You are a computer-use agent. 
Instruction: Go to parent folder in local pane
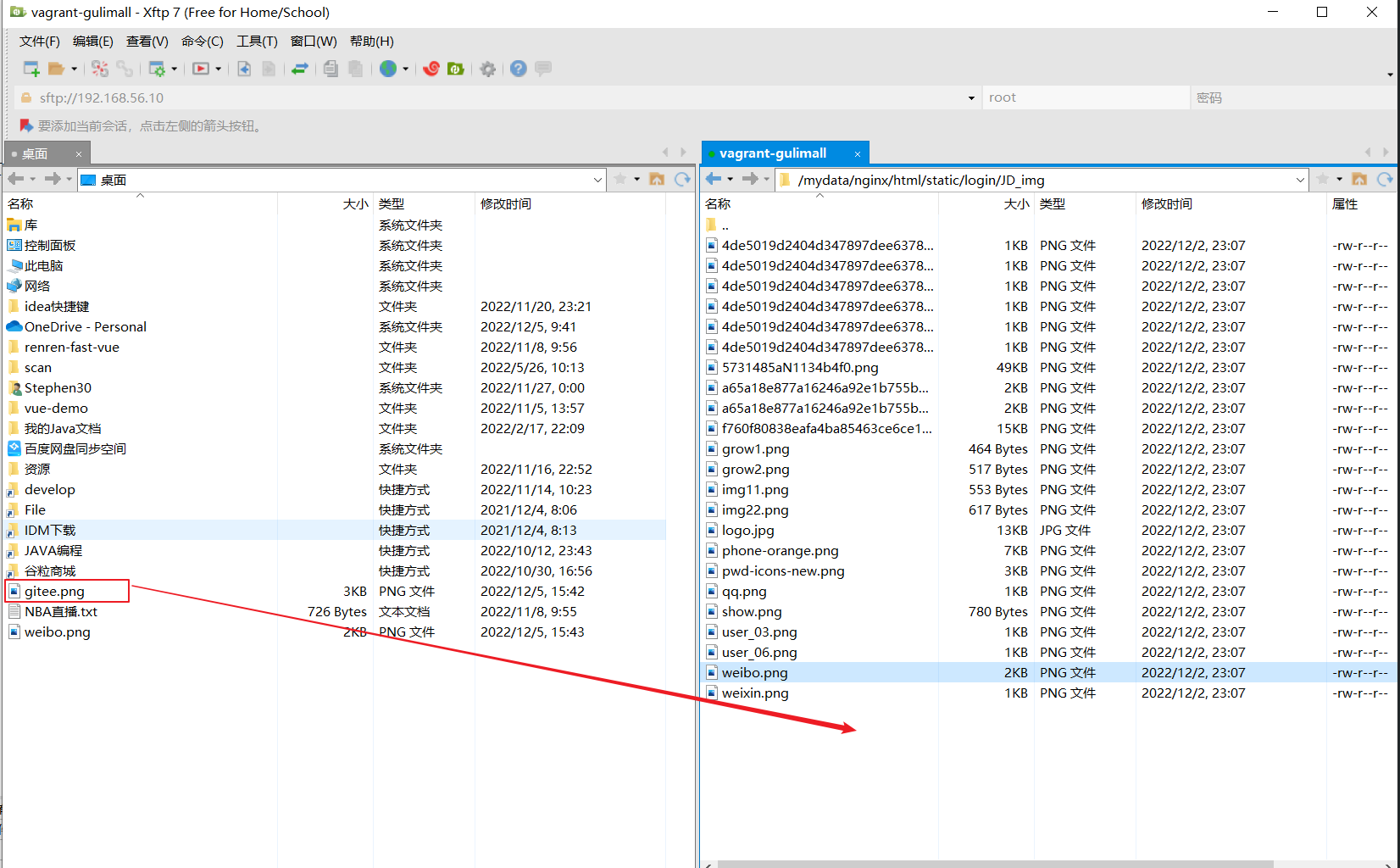point(657,179)
